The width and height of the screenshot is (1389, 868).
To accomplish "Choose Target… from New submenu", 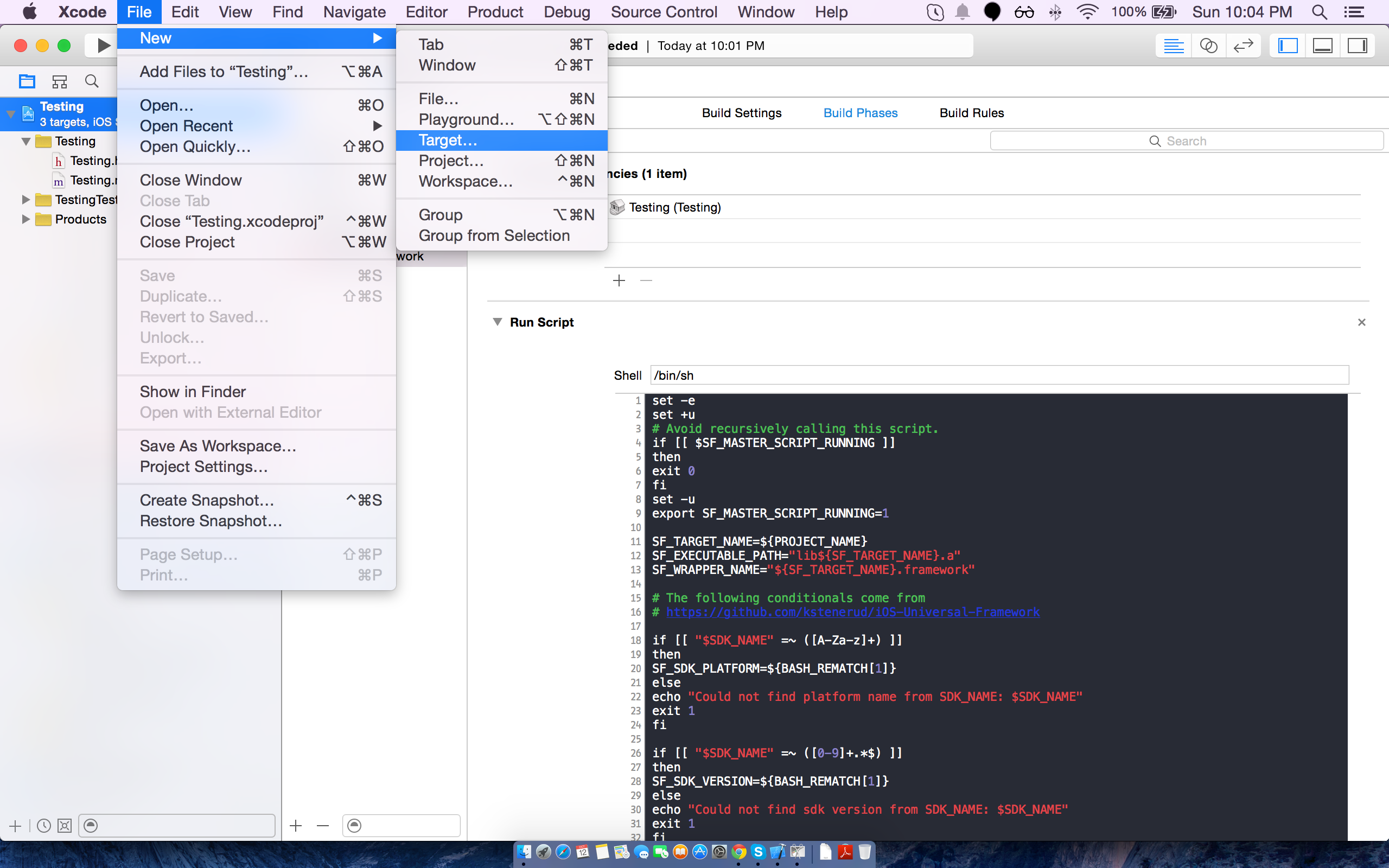I will pos(502,140).
